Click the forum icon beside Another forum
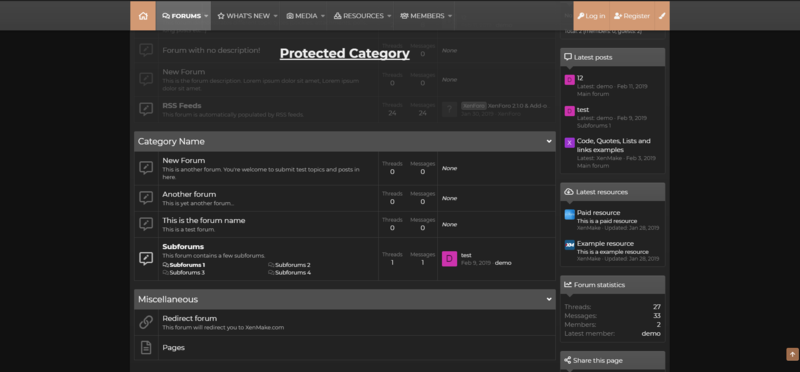 146,198
